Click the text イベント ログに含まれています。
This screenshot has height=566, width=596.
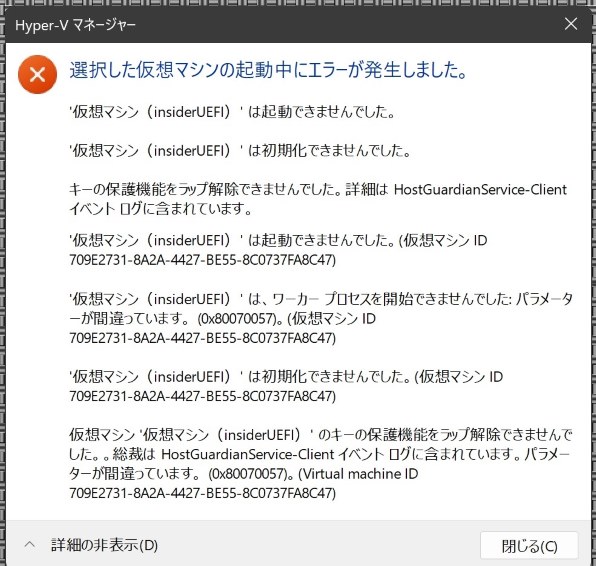tap(160, 209)
